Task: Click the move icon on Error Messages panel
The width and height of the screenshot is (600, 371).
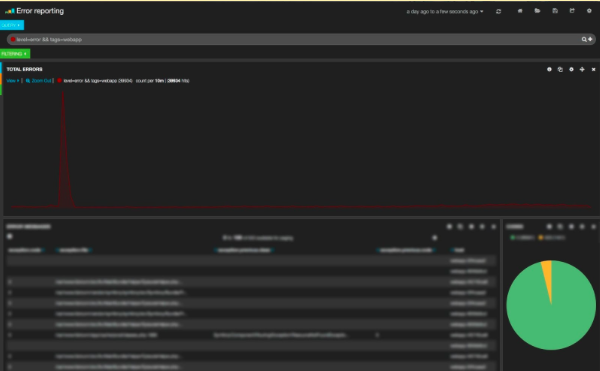Action: point(482,227)
